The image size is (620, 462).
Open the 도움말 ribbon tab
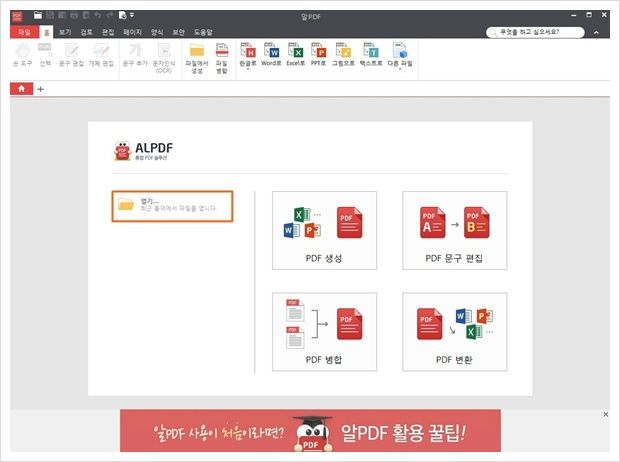[x=203, y=32]
